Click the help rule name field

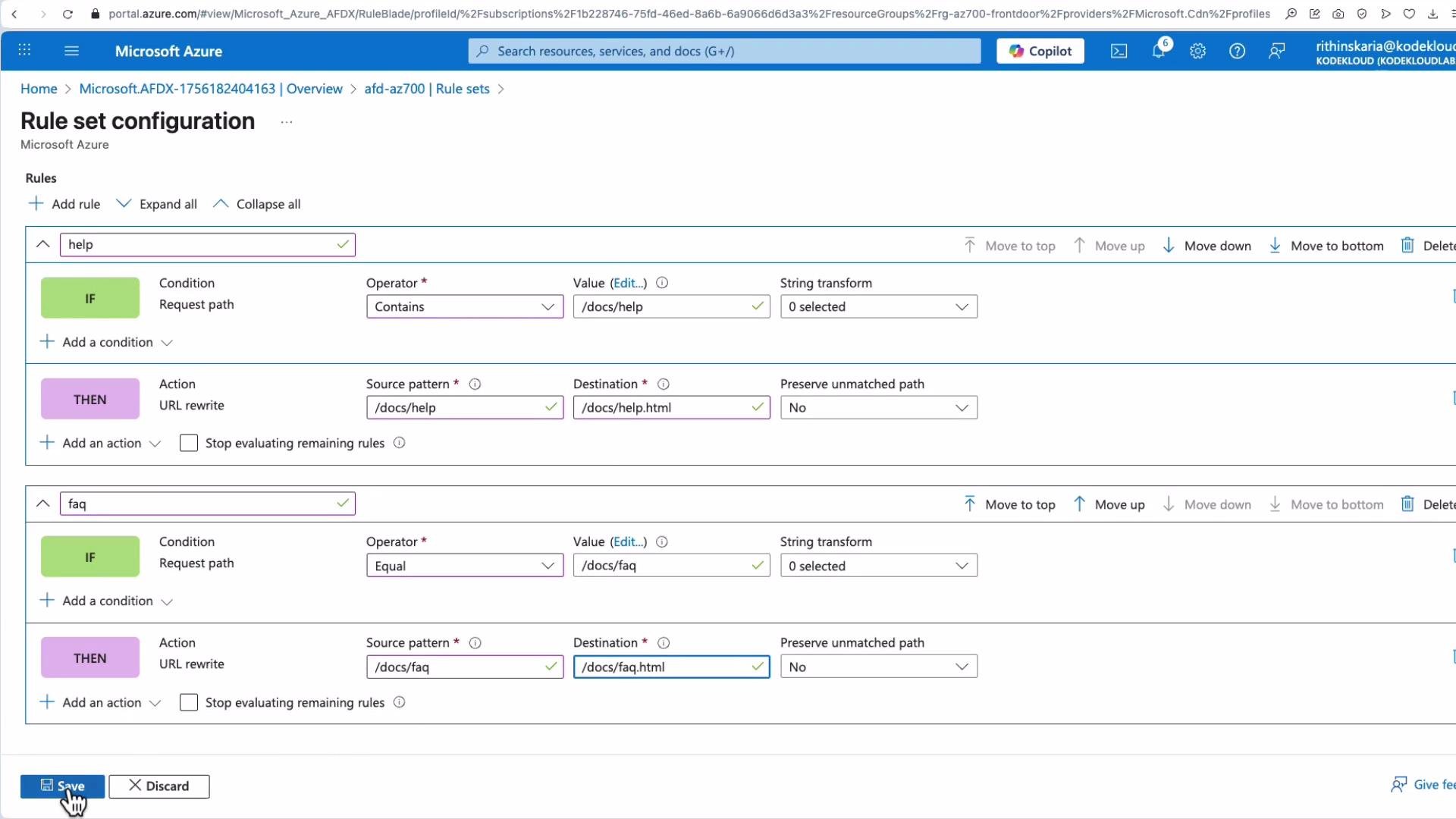click(207, 244)
